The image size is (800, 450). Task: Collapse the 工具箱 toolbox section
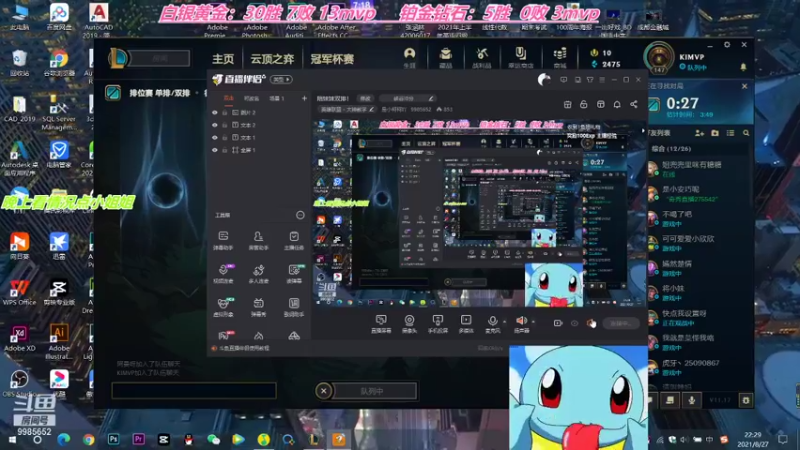coord(300,215)
